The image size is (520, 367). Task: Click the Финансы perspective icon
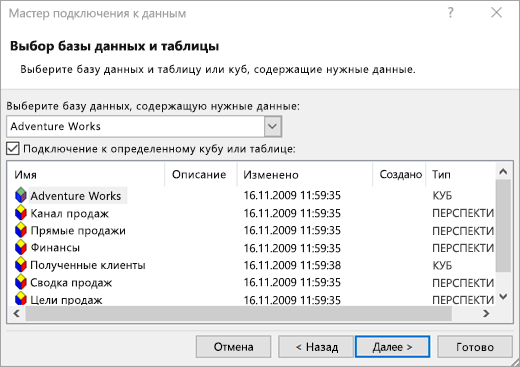pyautogui.click(x=21, y=248)
